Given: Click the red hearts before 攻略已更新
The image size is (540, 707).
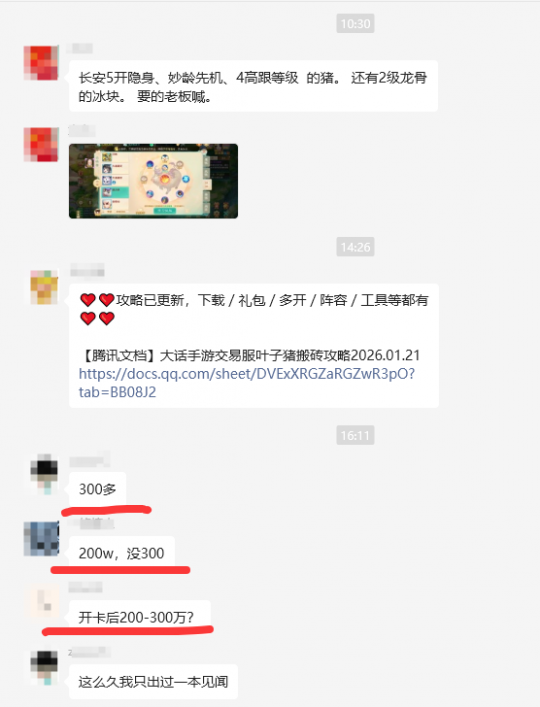Looking at the screenshot, I should (x=97, y=300).
